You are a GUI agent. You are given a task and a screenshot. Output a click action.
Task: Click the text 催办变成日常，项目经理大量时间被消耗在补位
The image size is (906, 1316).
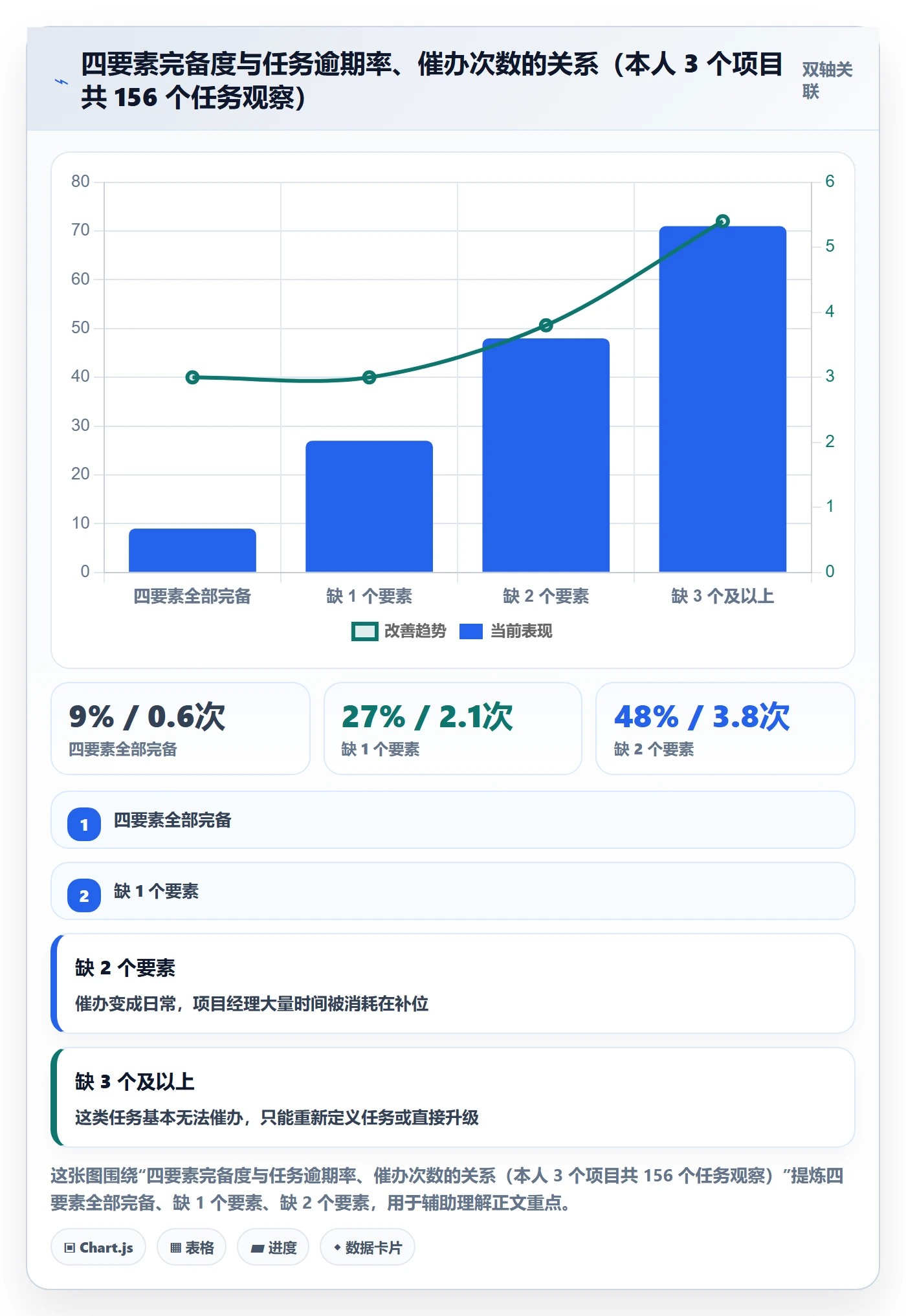tap(252, 1003)
